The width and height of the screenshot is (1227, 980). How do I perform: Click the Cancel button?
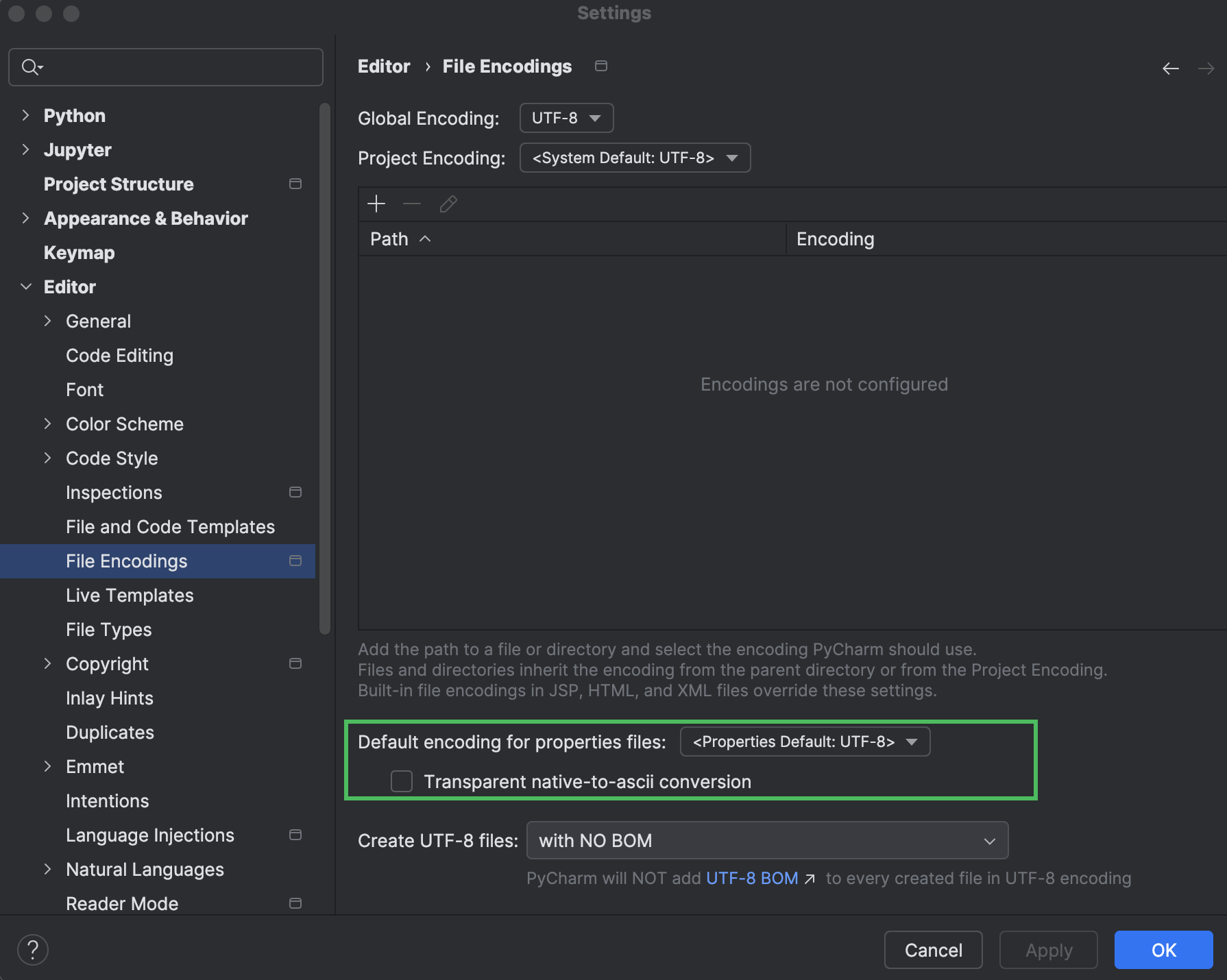[x=933, y=950]
